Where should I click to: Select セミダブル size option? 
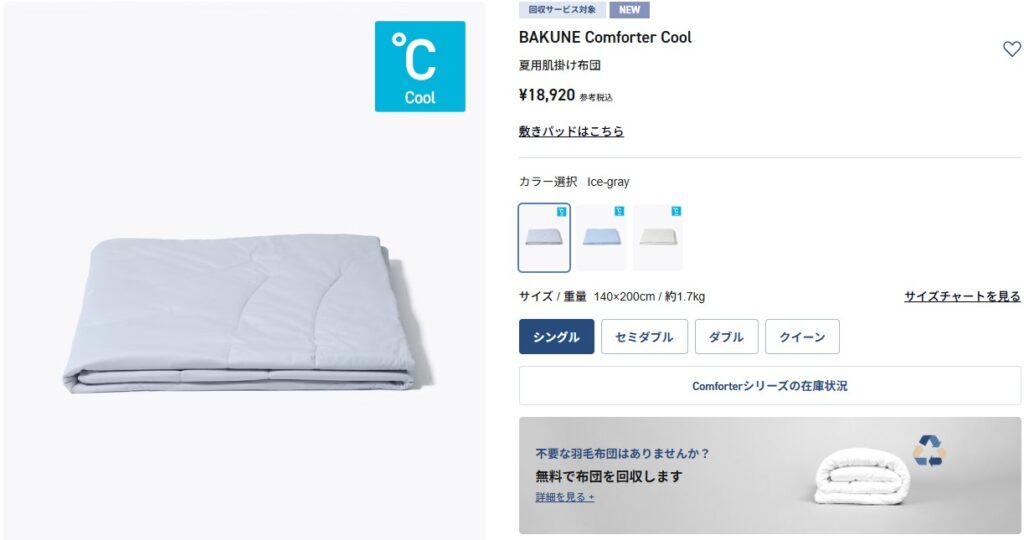pyautogui.click(x=645, y=337)
